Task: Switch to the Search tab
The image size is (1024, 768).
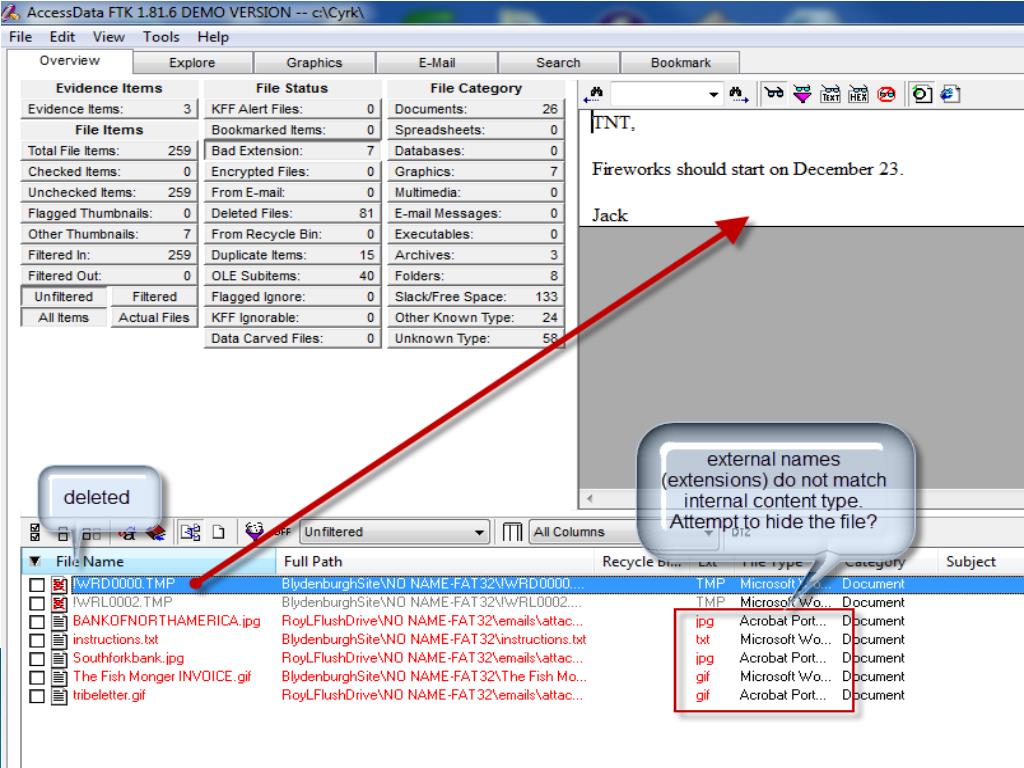Action: tap(558, 63)
